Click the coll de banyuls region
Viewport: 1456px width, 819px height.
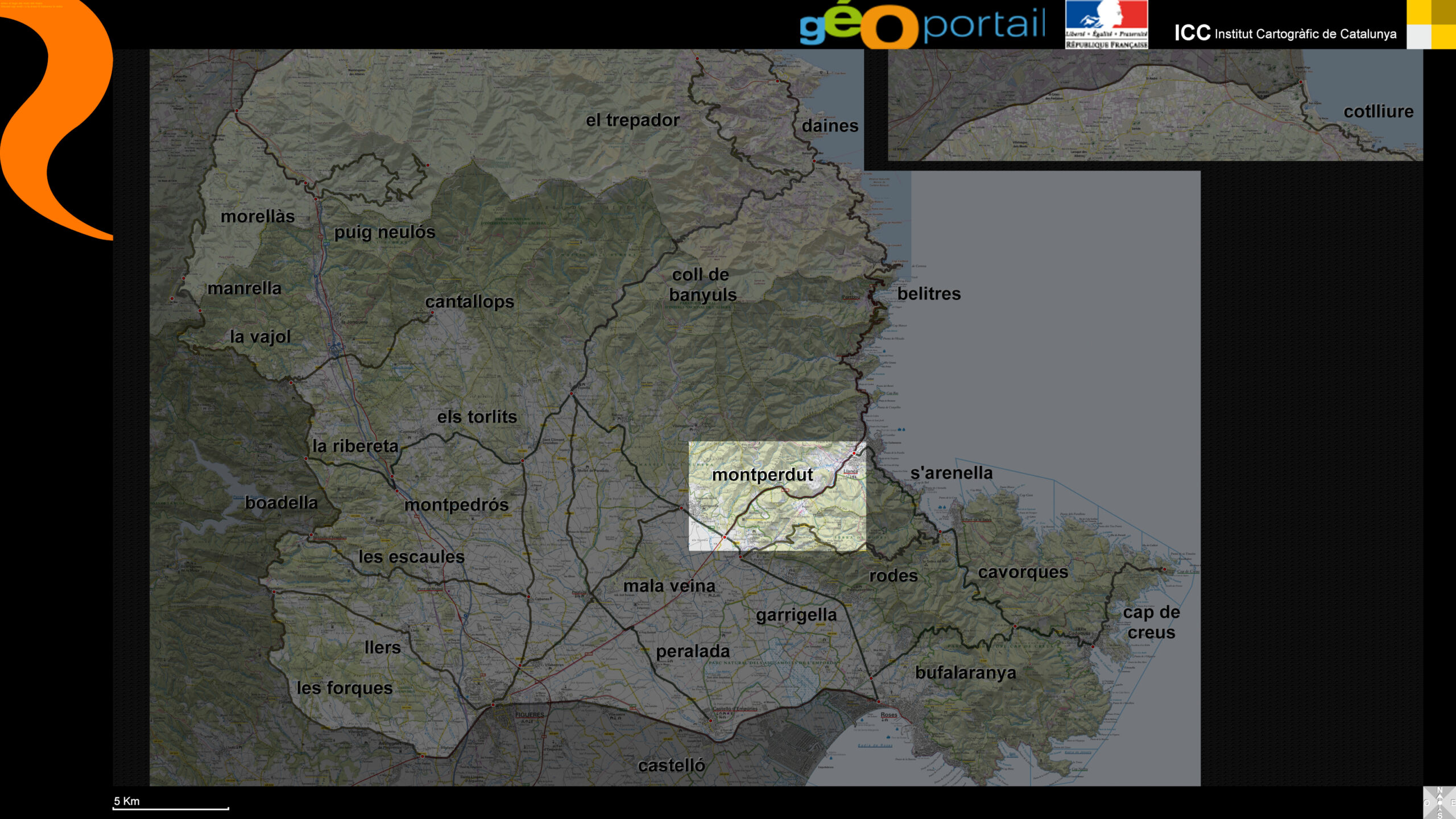(703, 285)
